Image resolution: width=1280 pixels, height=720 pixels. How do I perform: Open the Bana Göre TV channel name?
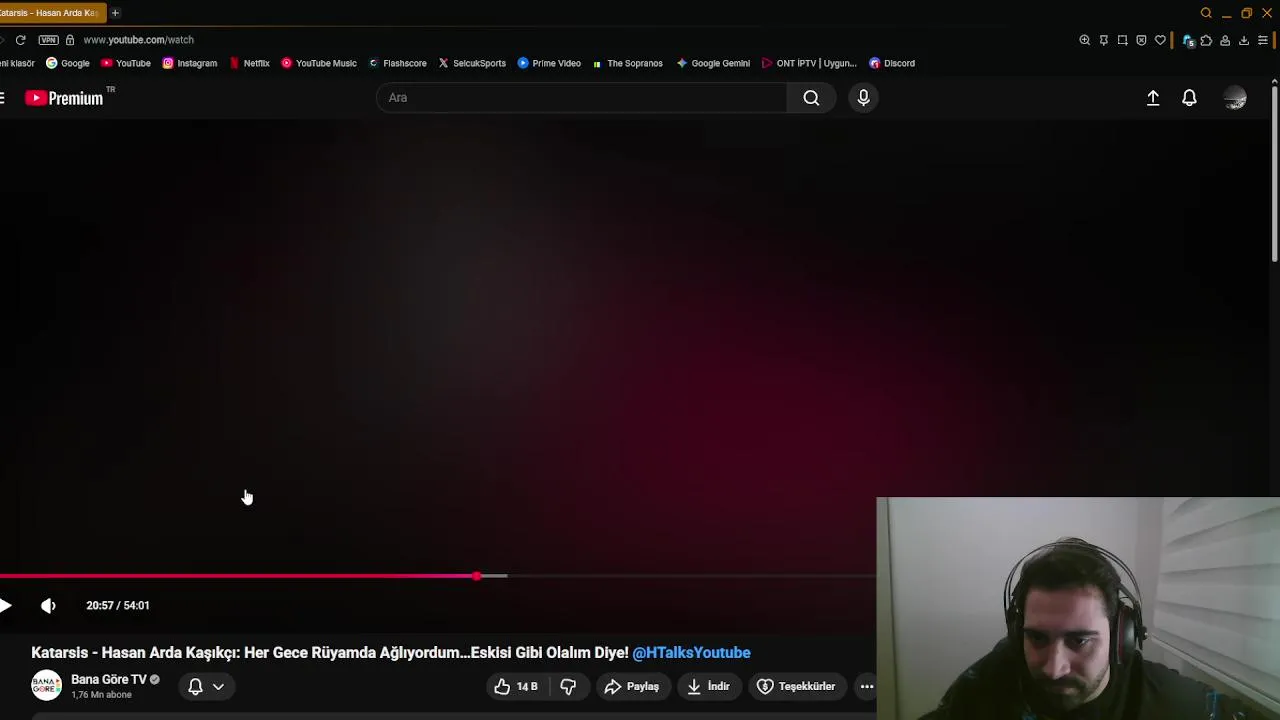(x=109, y=679)
